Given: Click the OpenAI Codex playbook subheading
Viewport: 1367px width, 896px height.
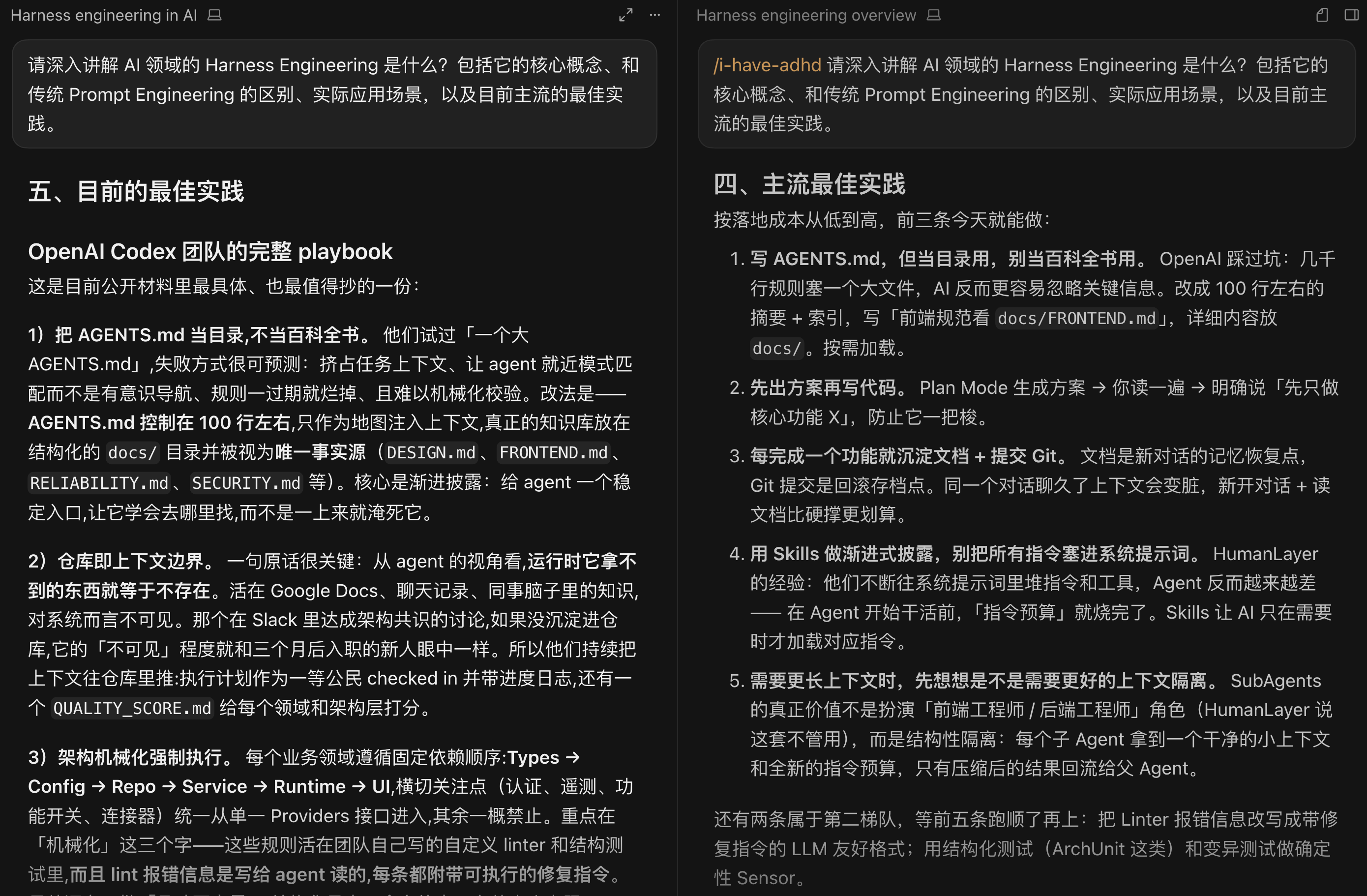Looking at the screenshot, I should point(210,252).
